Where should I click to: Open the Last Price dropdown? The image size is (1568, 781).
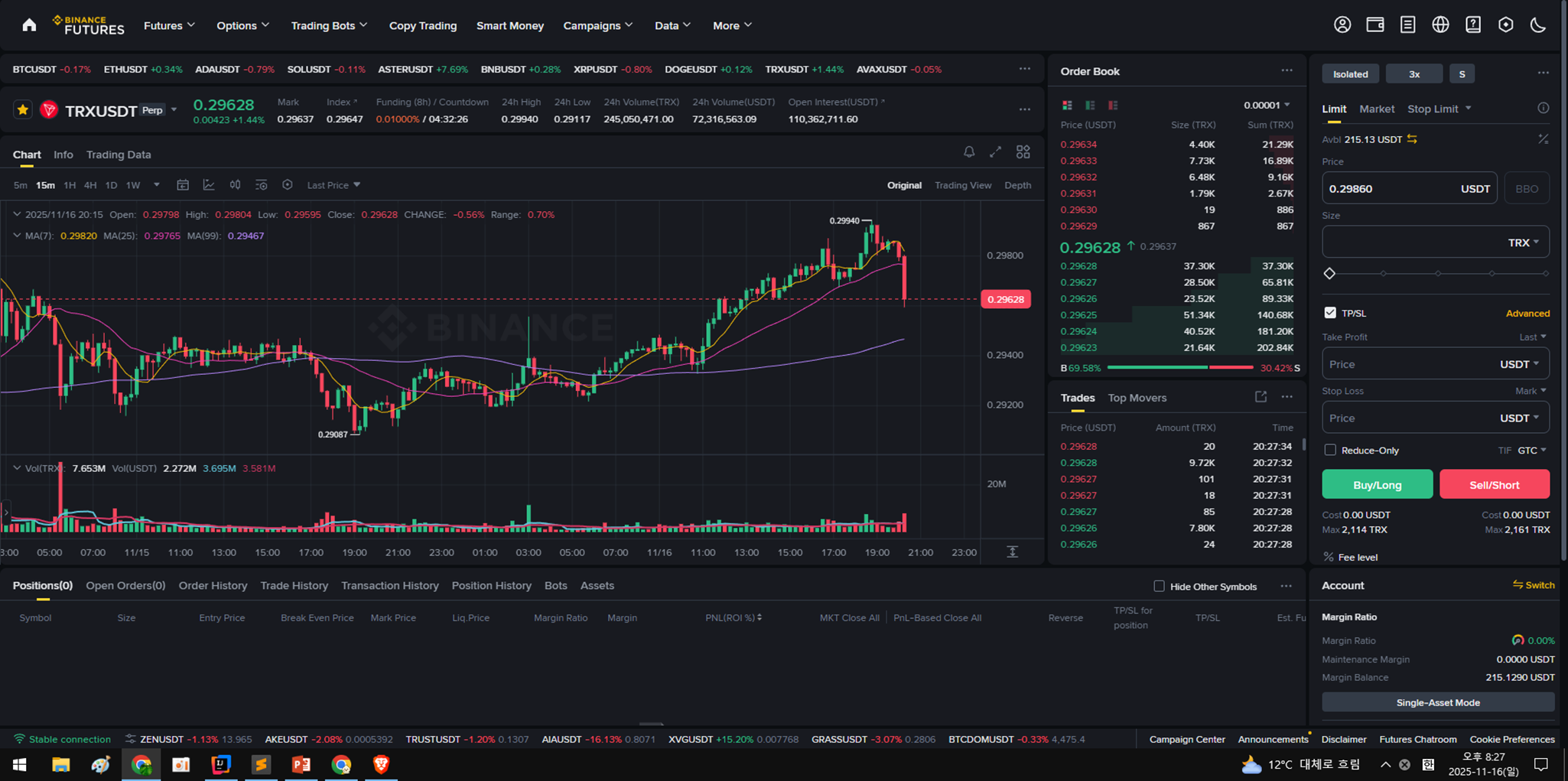pos(333,185)
